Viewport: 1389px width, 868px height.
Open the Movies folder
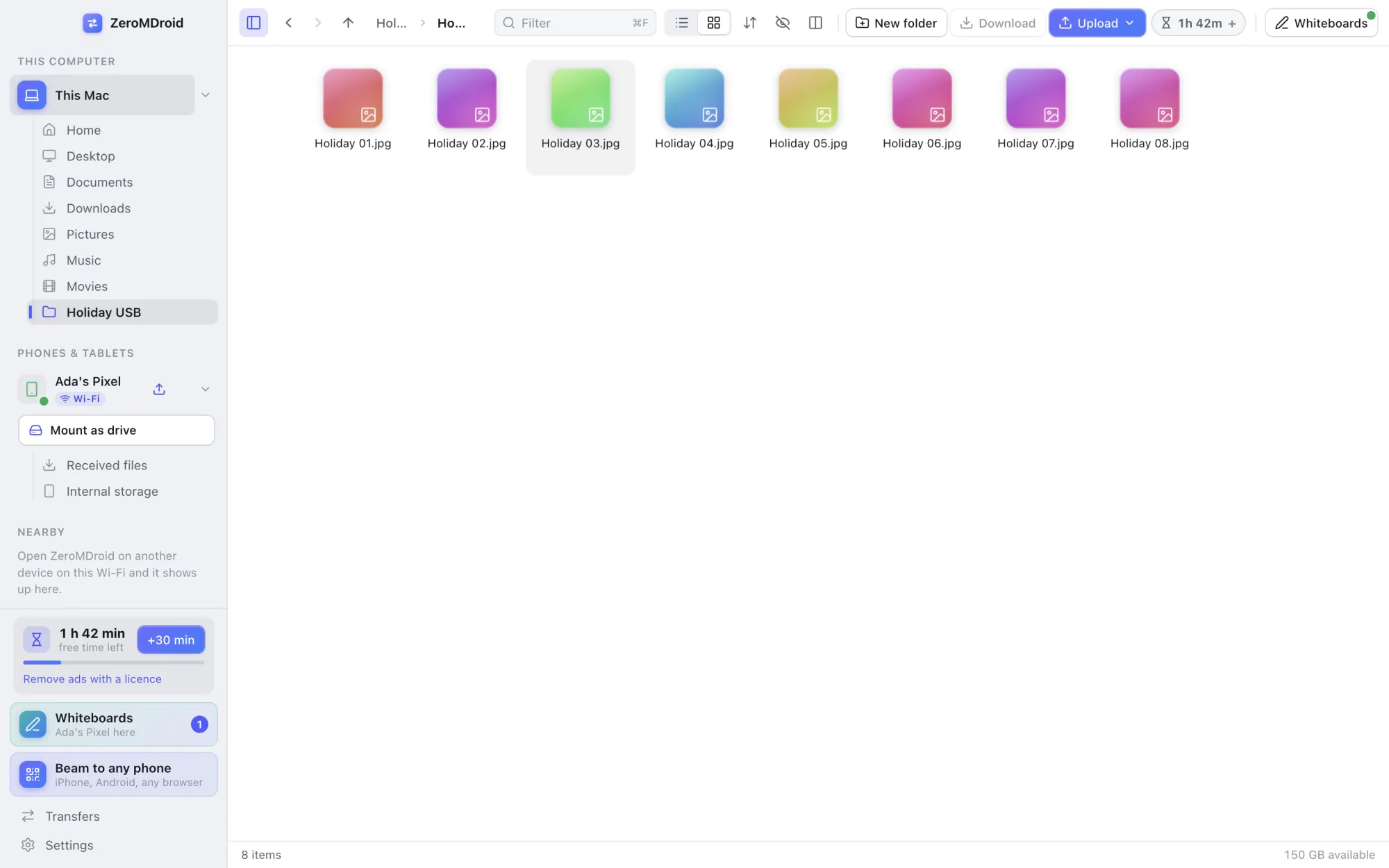124,286
